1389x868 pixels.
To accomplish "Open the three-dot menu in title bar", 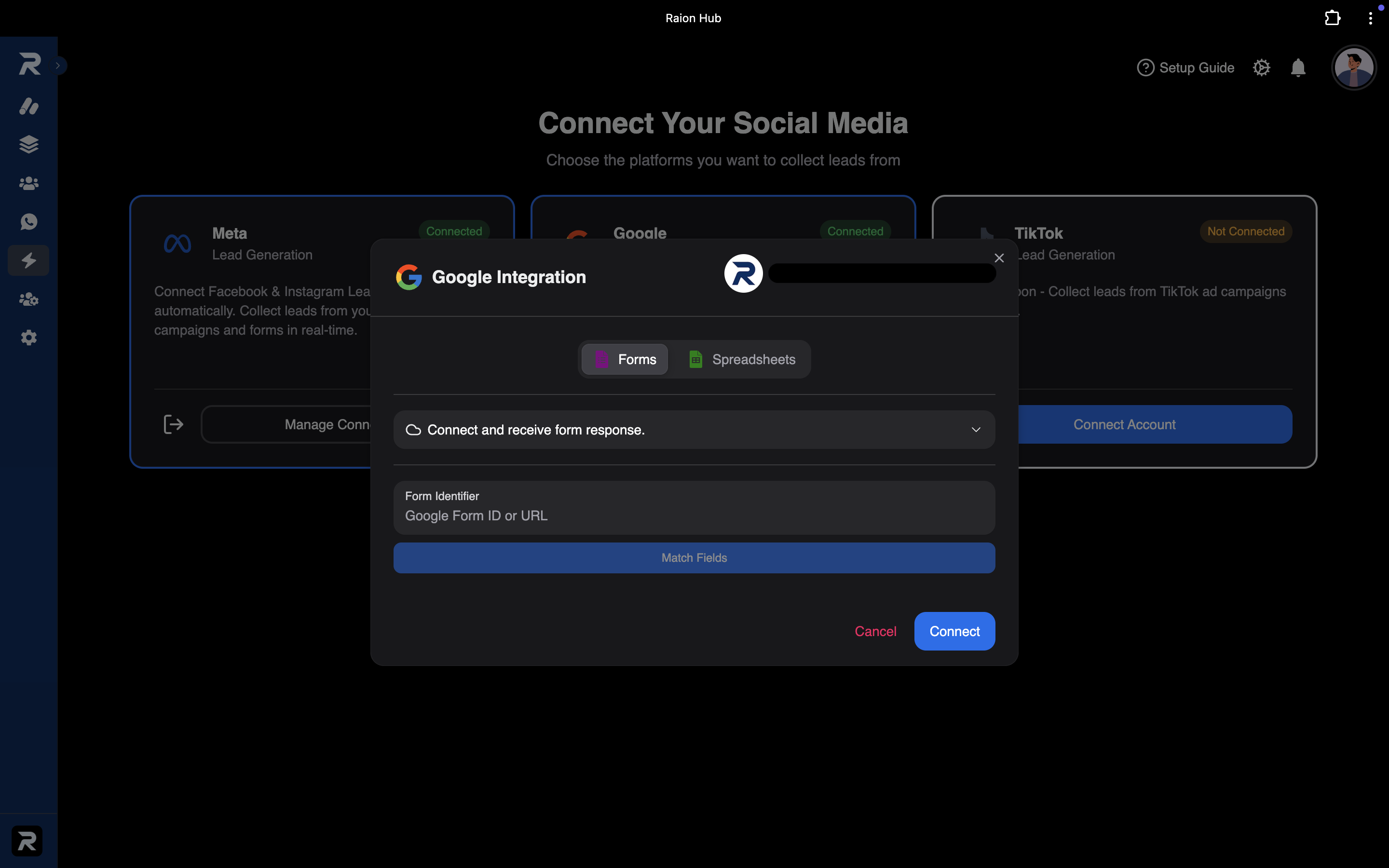I will 1371,18.
